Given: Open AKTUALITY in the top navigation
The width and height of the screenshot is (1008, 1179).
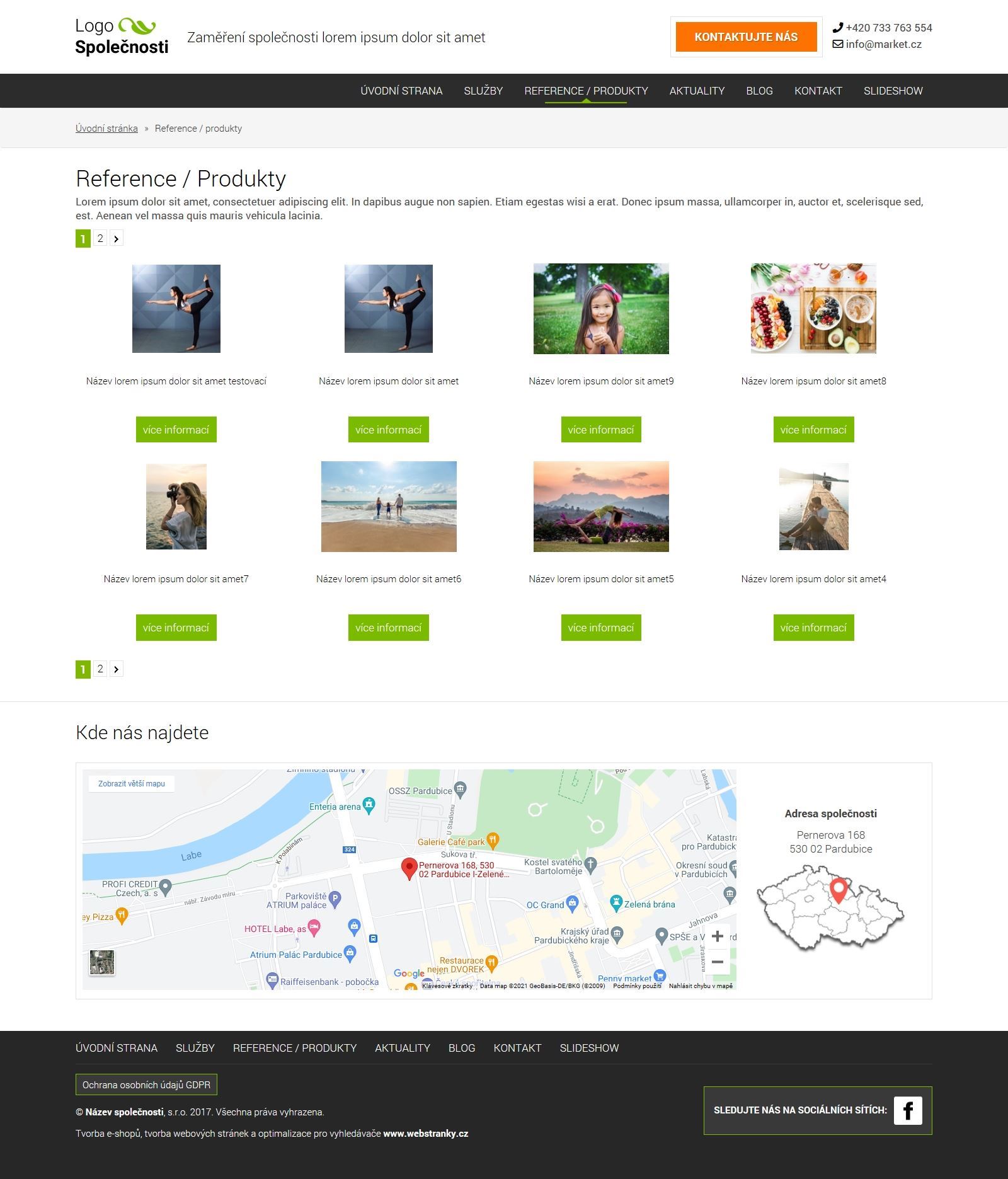Looking at the screenshot, I should tap(697, 91).
